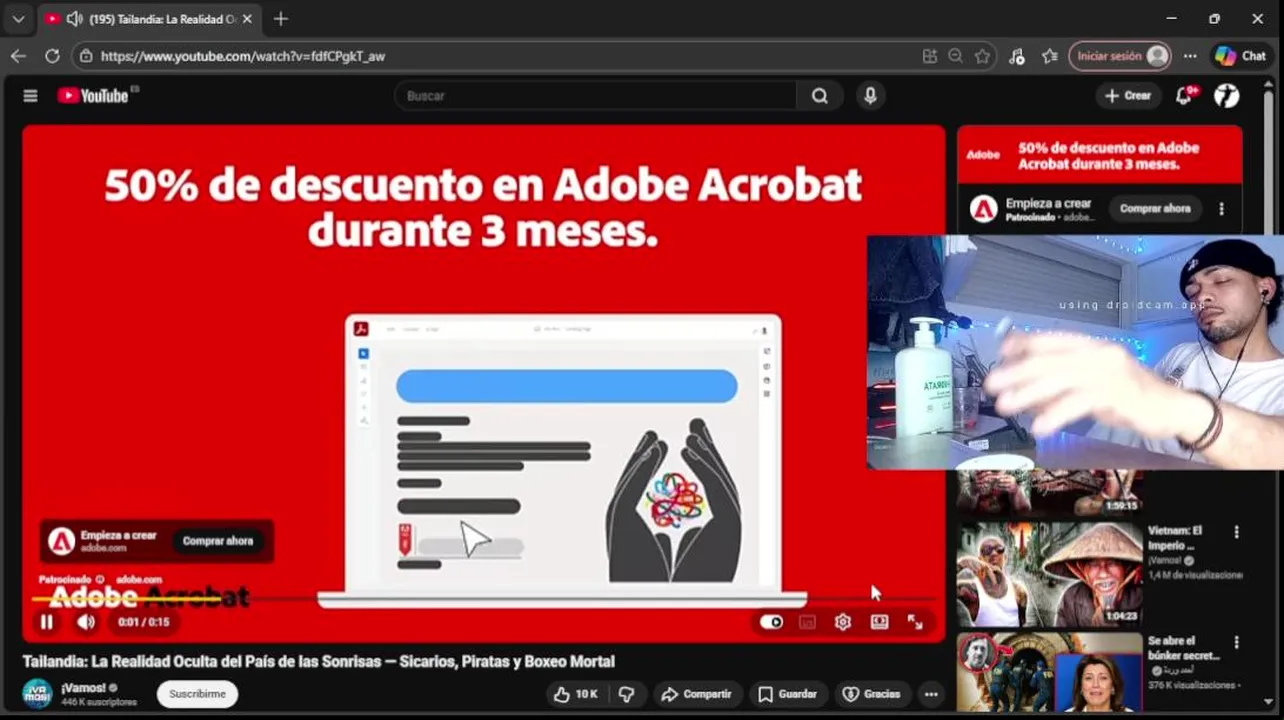Open player settings gear
Viewport: 1284px width, 720px height.
[x=843, y=622]
